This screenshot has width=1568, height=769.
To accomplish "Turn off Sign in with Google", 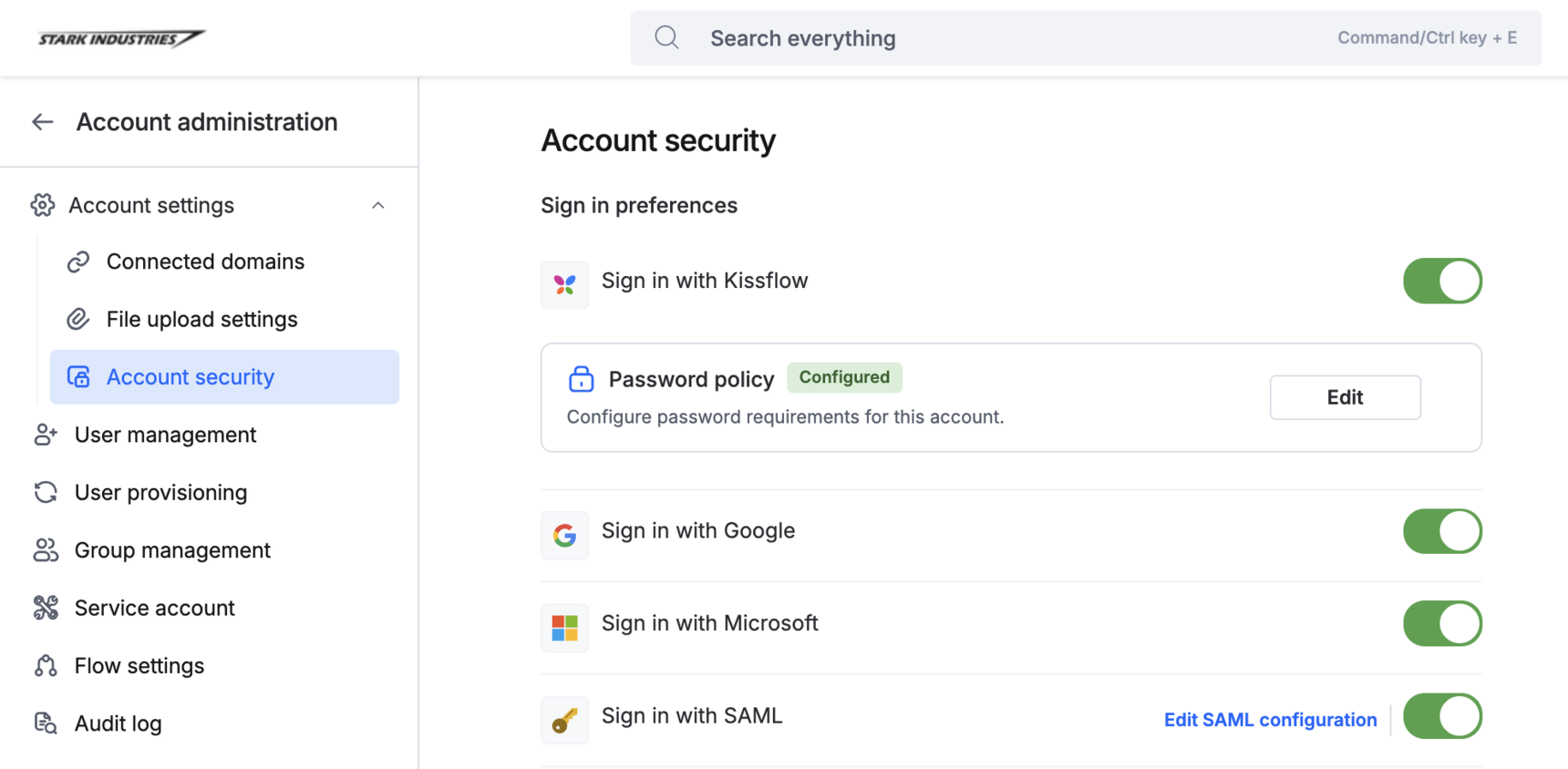I will coord(1442,531).
